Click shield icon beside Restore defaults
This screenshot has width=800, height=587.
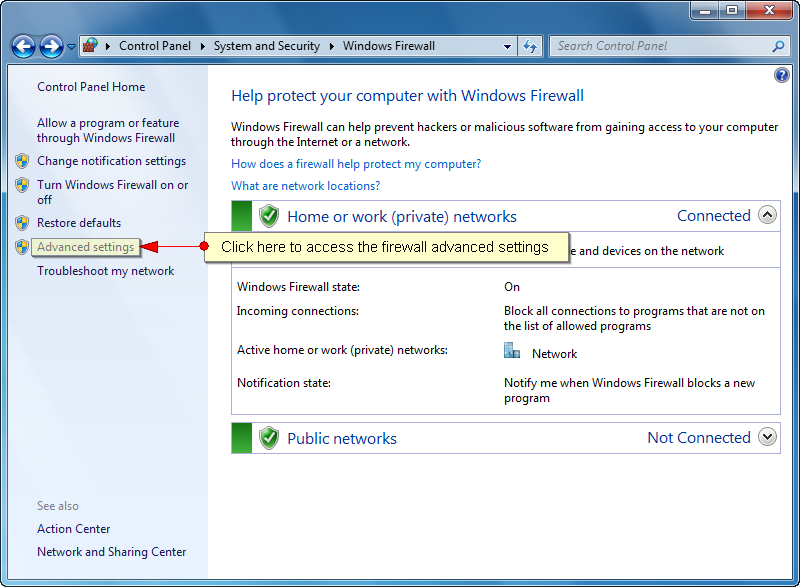[22, 223]
